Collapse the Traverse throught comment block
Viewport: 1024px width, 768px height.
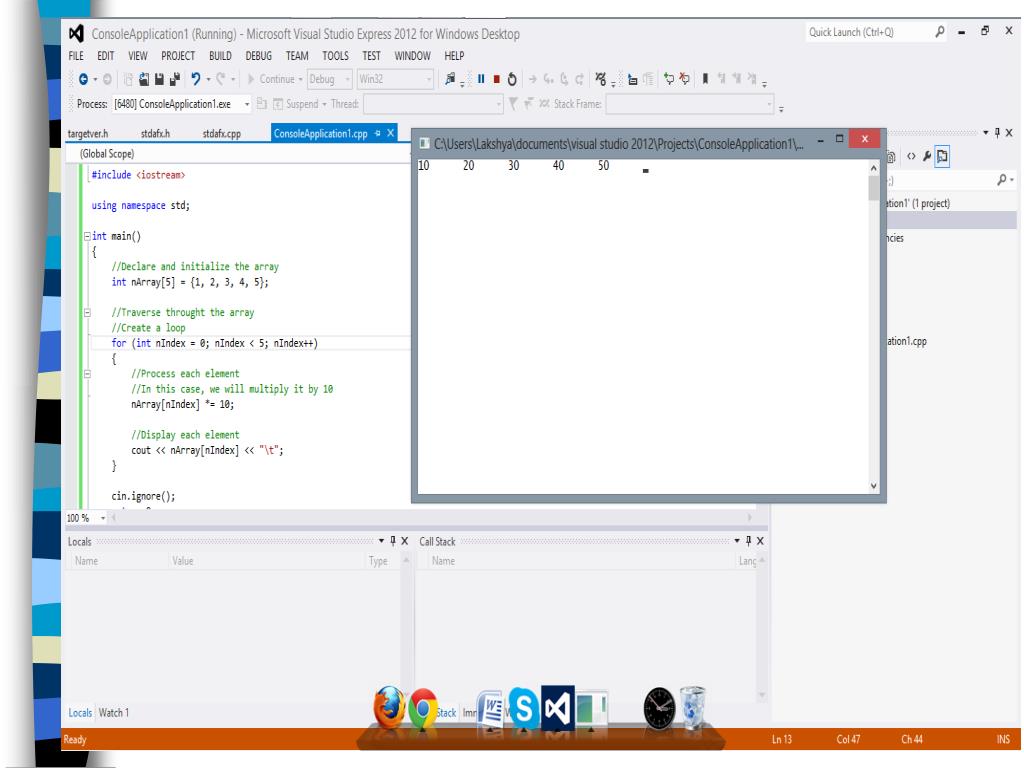(87, 312)
